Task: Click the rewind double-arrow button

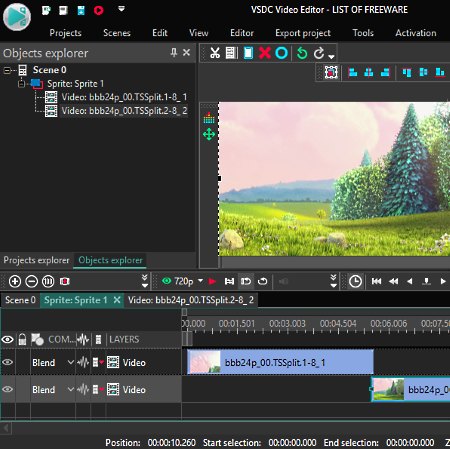Action: 393,281
